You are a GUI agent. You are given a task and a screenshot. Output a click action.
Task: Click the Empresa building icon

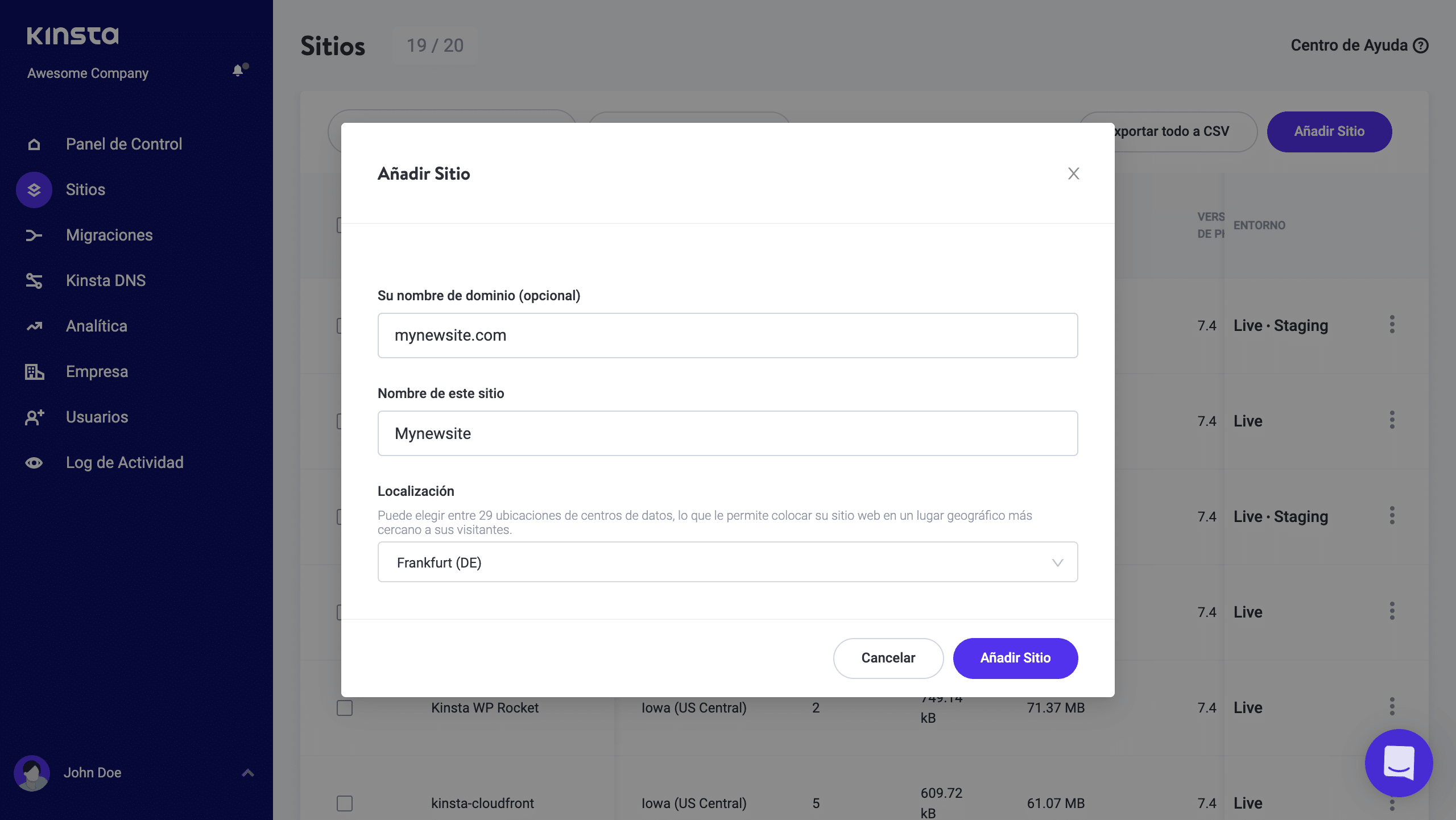[x=34, y=372]
